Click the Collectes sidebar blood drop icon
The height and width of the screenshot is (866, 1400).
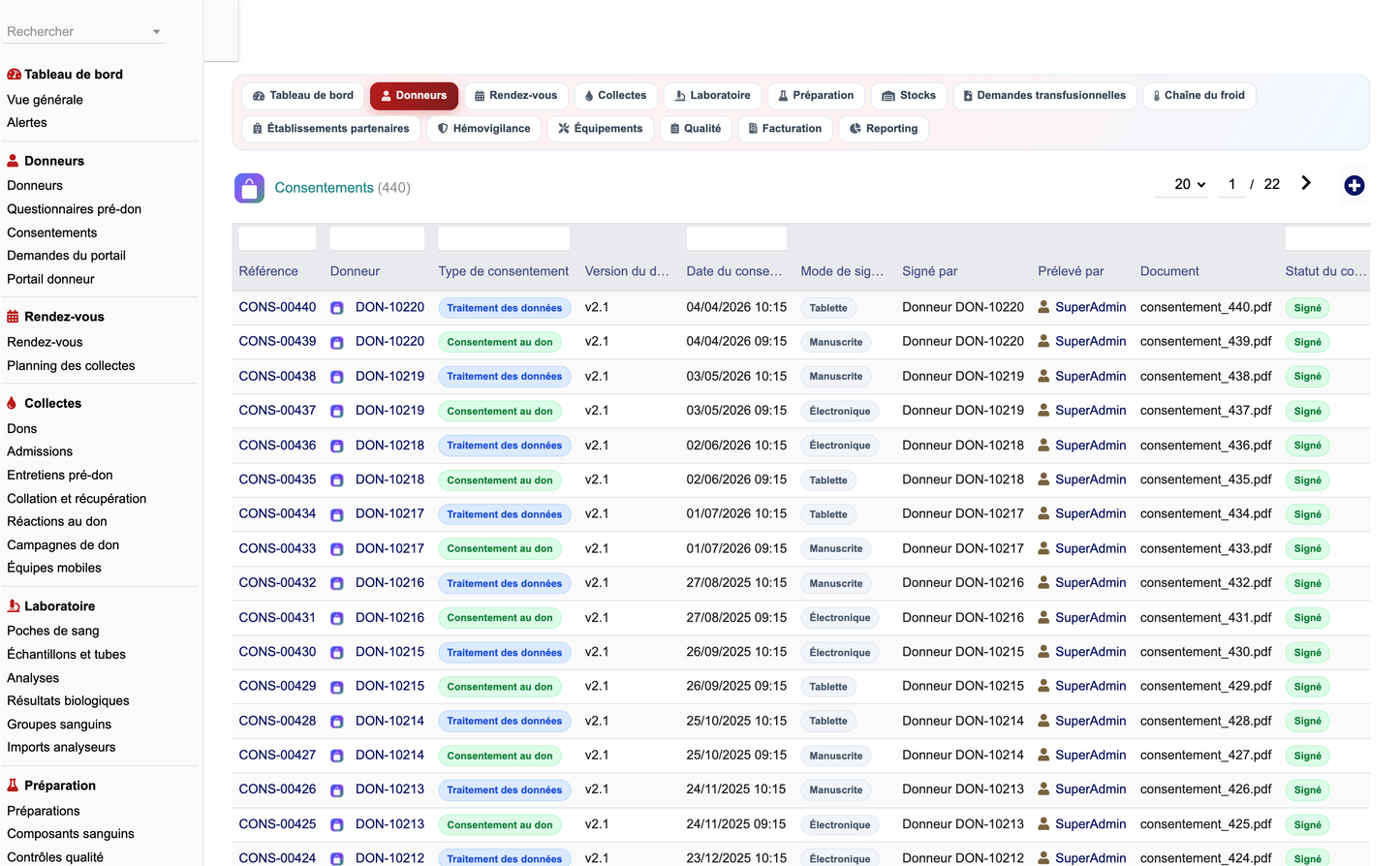12,403
